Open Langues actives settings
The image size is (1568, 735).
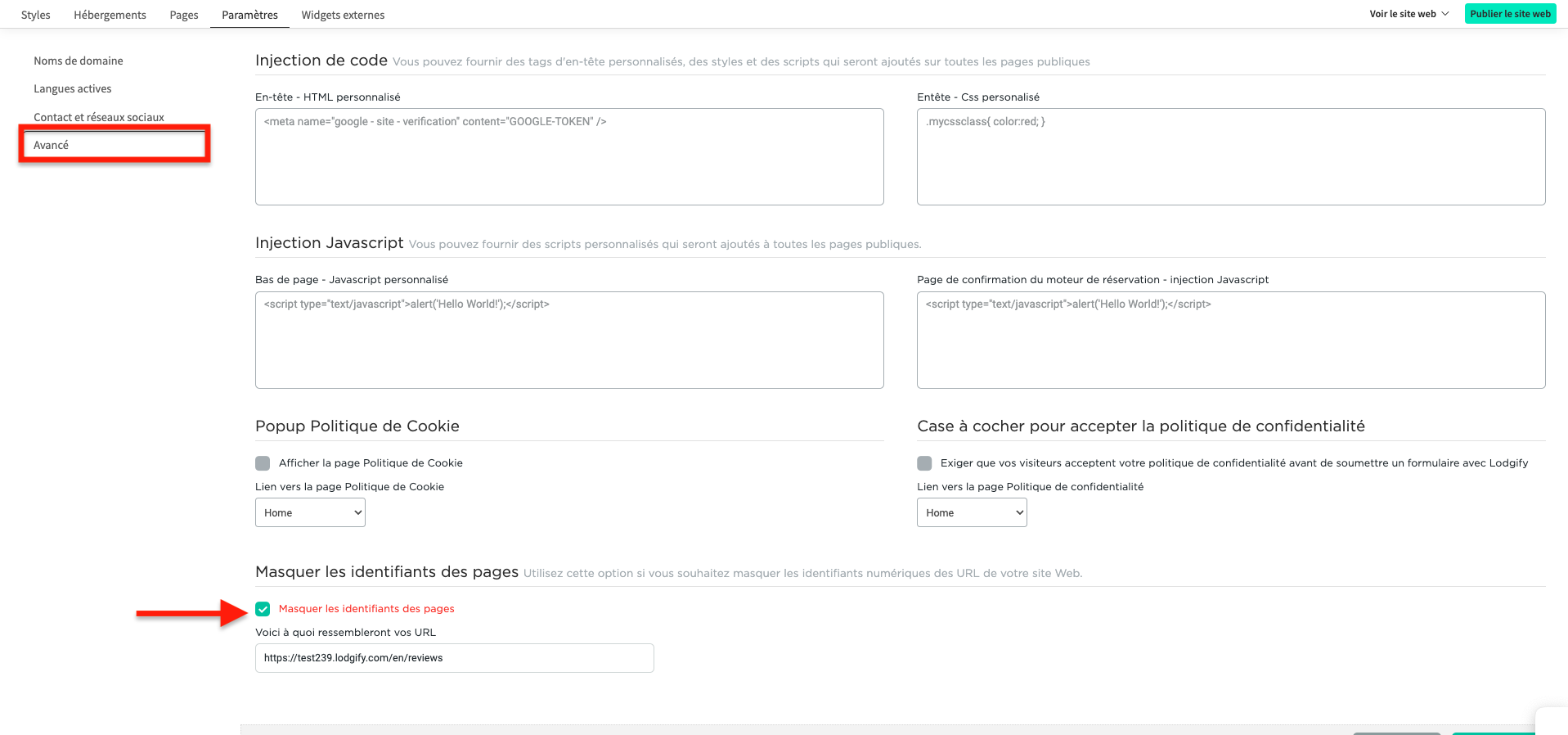click(72, 88)
